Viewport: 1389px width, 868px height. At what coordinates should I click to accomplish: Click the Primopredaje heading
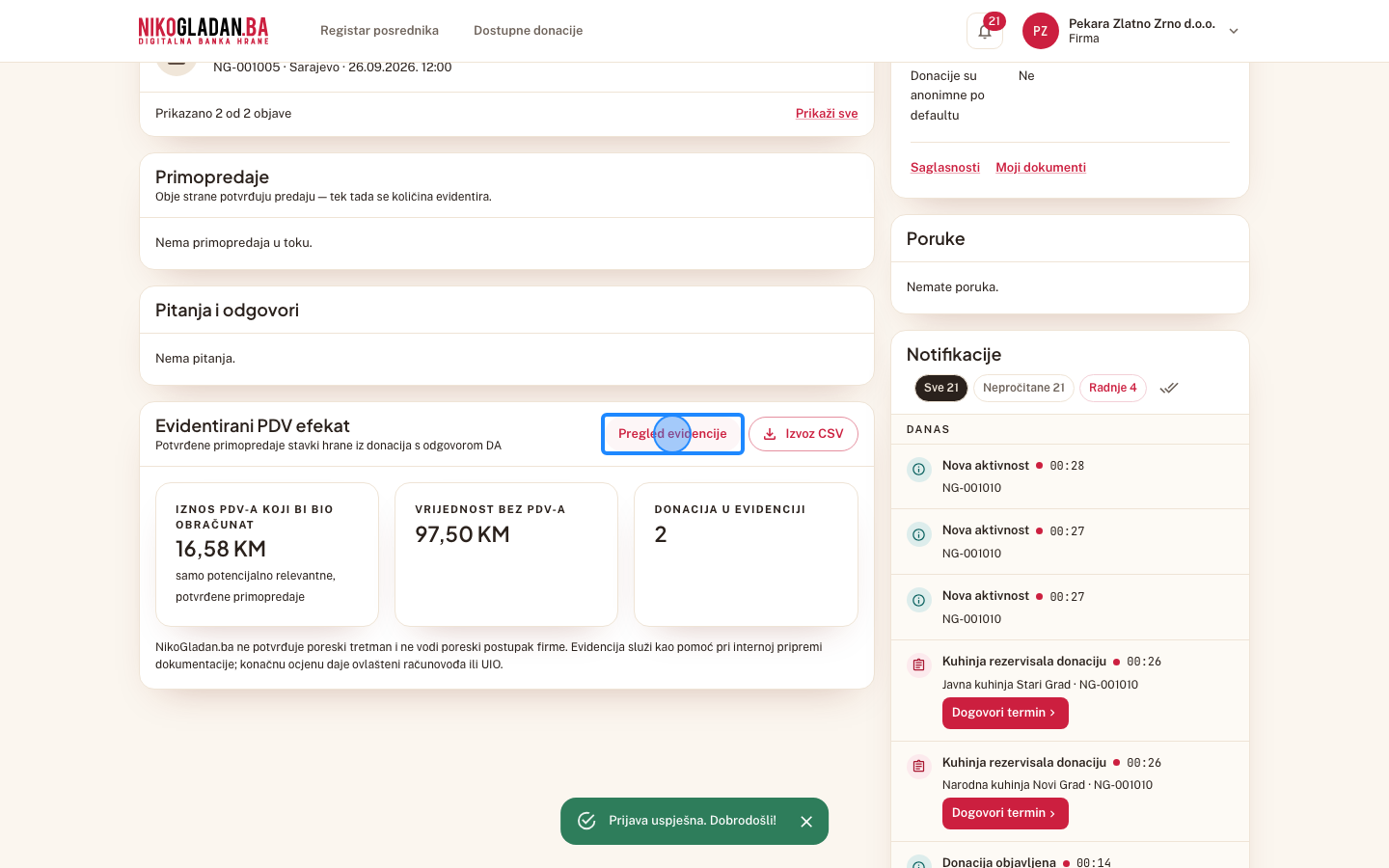click(212, 177)
